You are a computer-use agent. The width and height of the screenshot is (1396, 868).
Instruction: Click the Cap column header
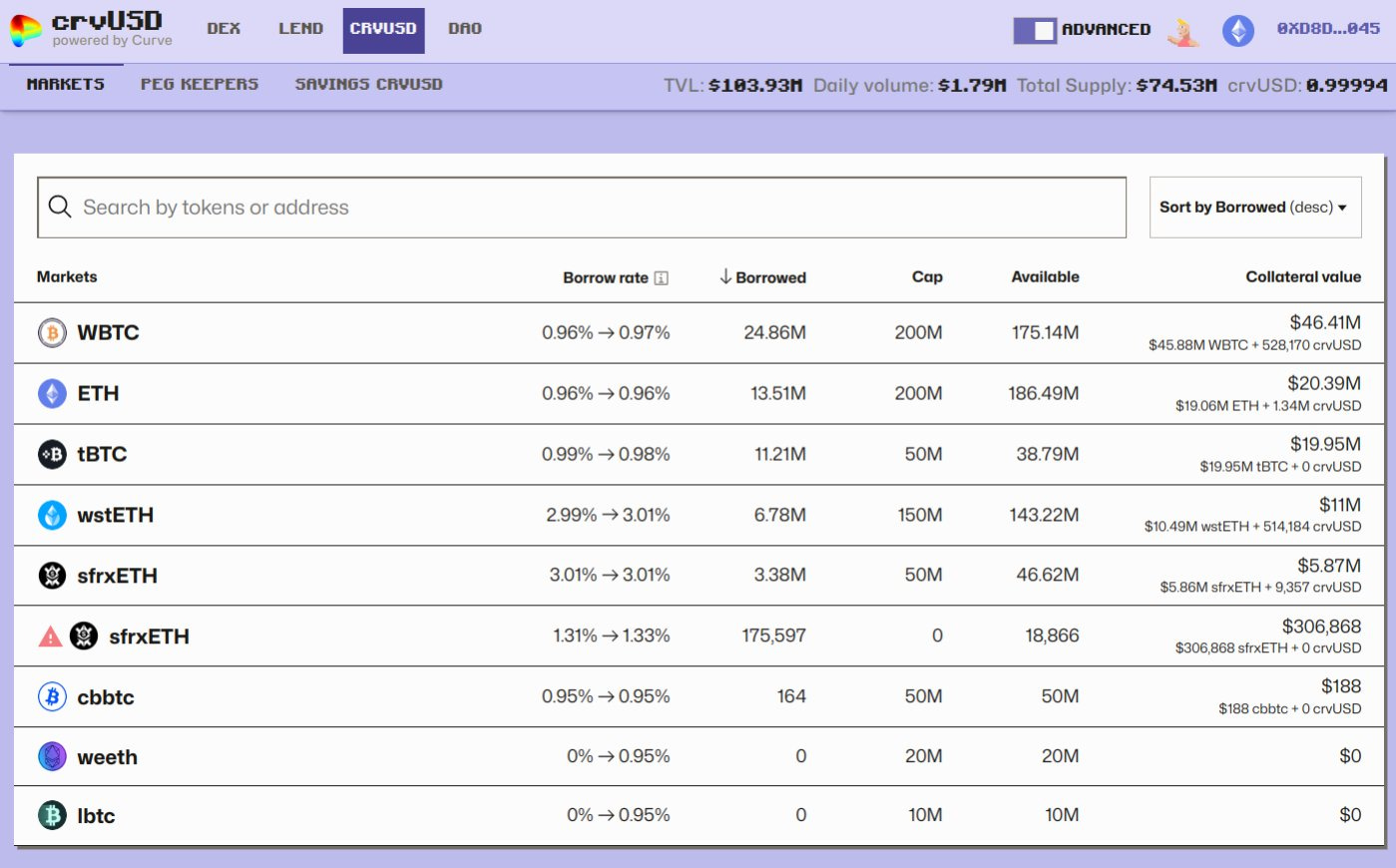(927, 277)
